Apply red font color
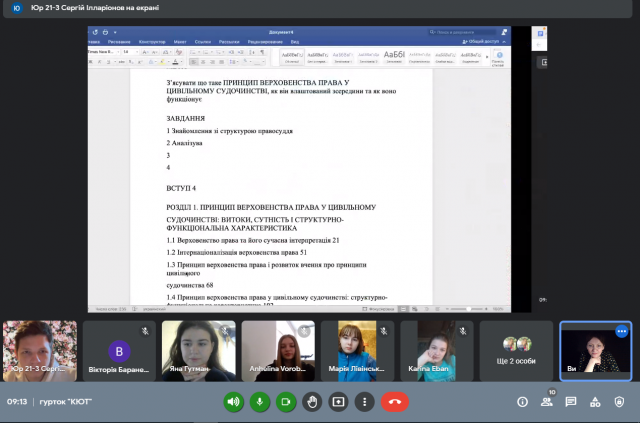The image size is (640, 423). [176, 62]
